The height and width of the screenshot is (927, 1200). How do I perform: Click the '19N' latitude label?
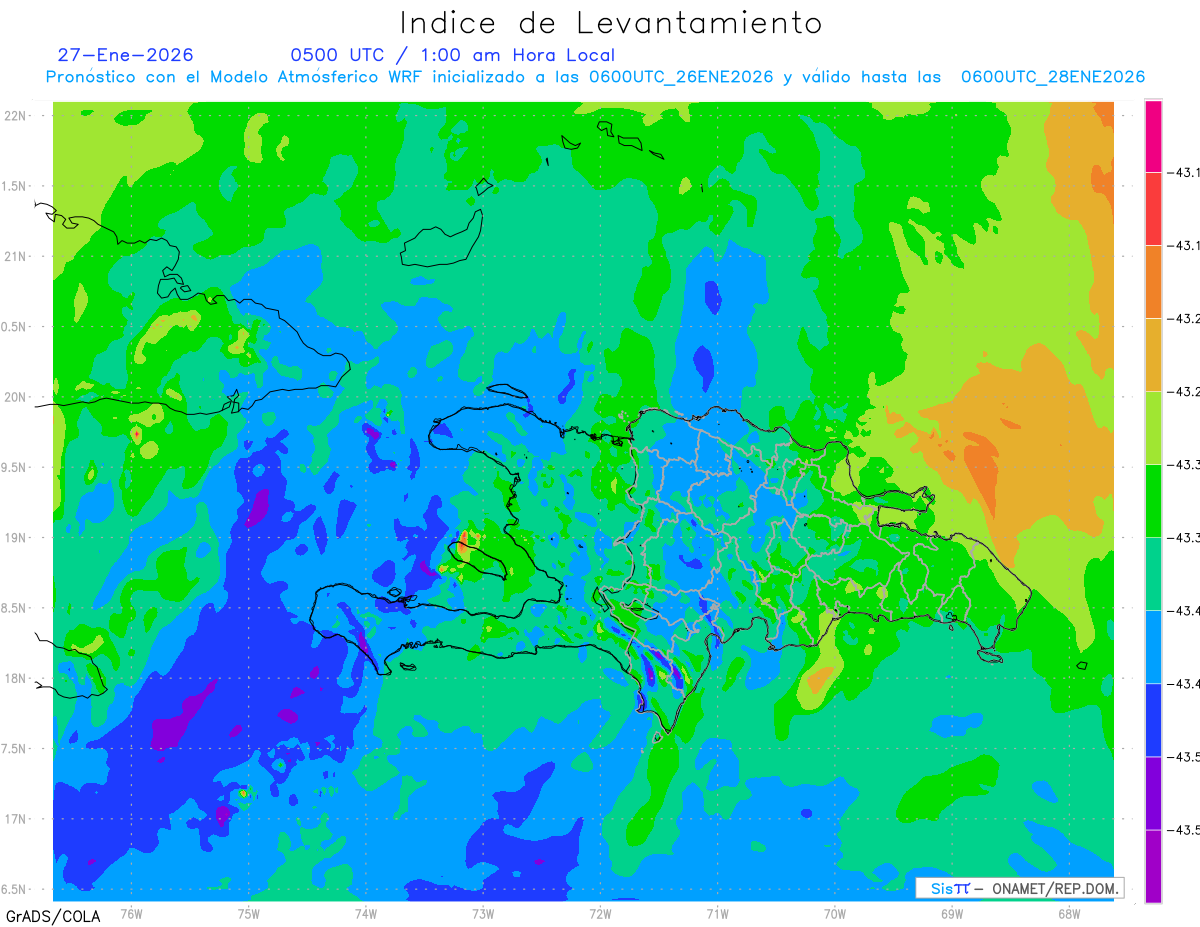click(15, 537)
